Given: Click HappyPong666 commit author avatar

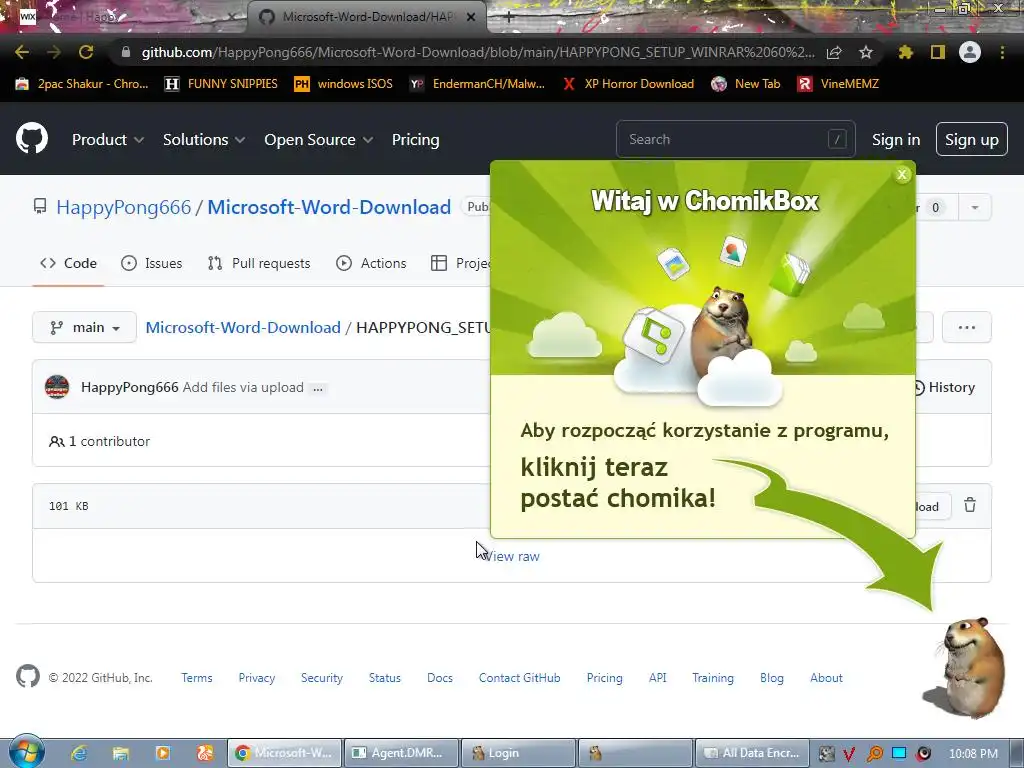Looking at the screenshot, I should point(57,387).
